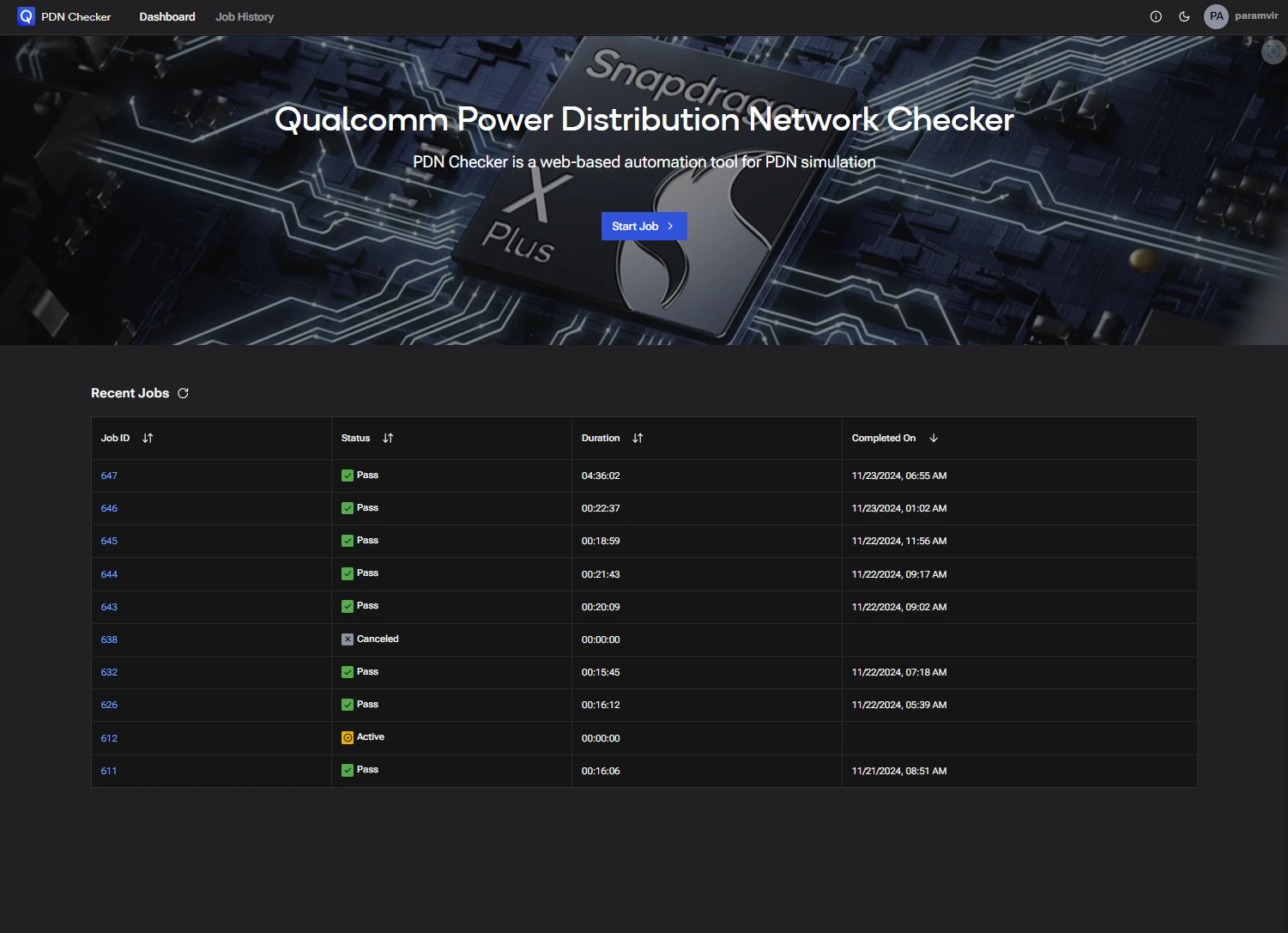Open the PA user avatar
The width and height of the screenshot is (1288, 933).
[x=1216, y=16]
